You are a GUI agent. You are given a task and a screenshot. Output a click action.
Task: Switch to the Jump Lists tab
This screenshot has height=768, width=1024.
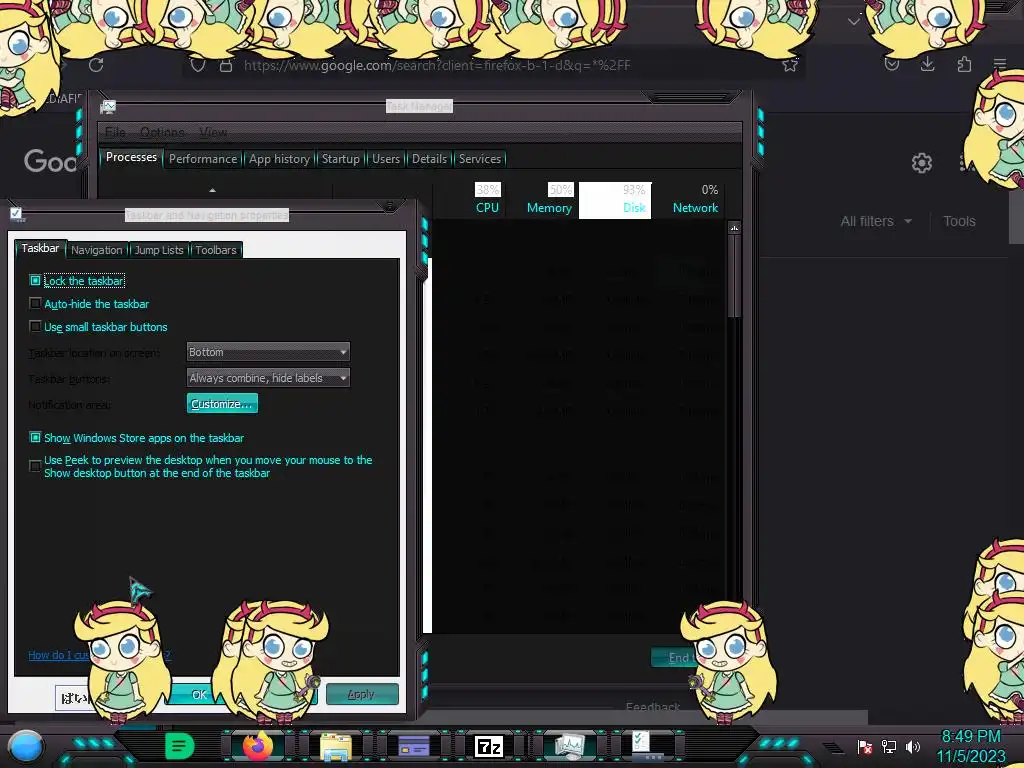click(x=159, y=249)
